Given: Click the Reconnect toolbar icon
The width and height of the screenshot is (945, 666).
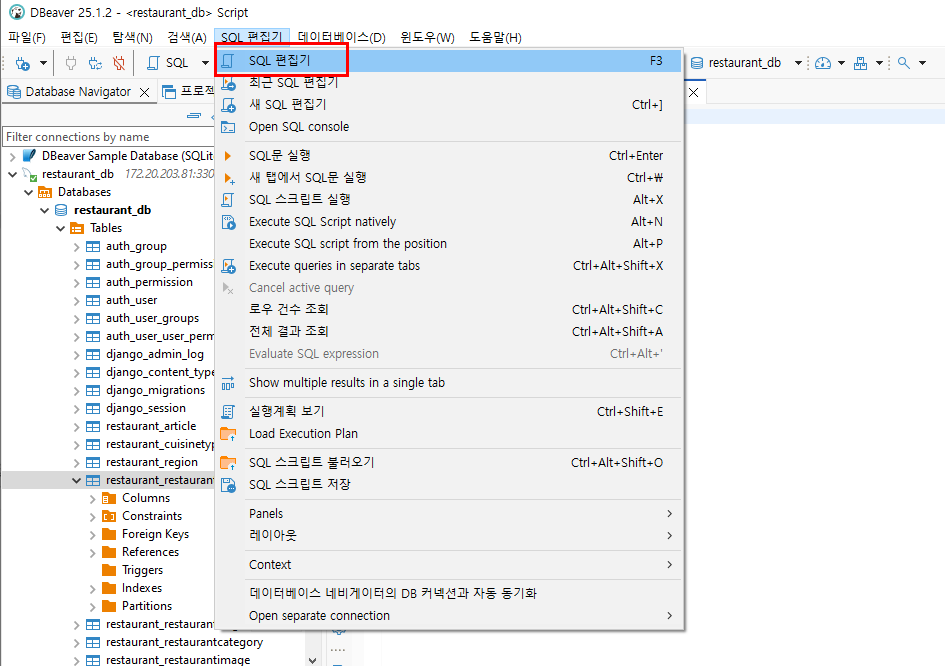Looking at the screenshot, I should tap(95, 63).
